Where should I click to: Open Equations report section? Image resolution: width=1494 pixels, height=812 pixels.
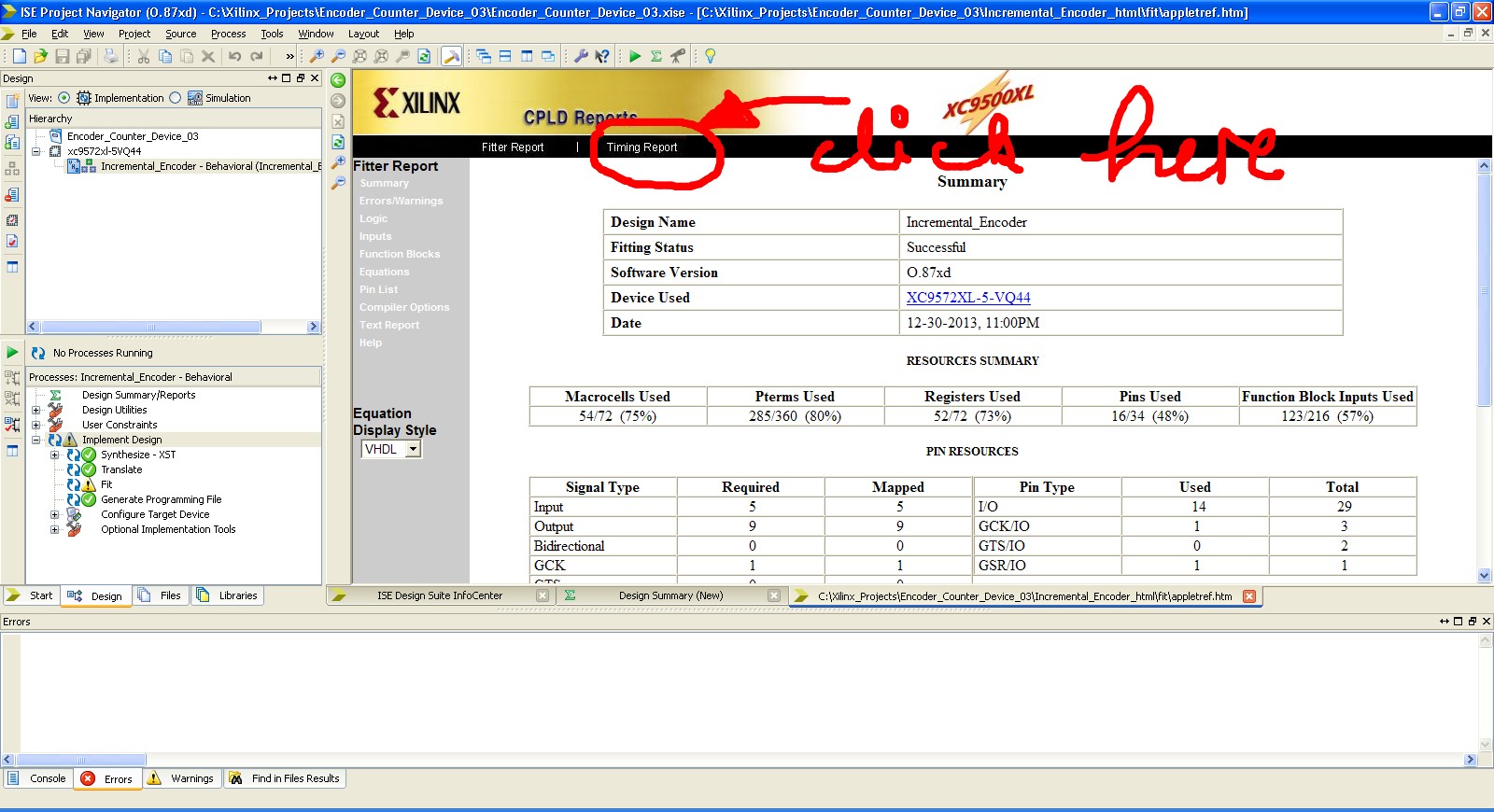384,272
